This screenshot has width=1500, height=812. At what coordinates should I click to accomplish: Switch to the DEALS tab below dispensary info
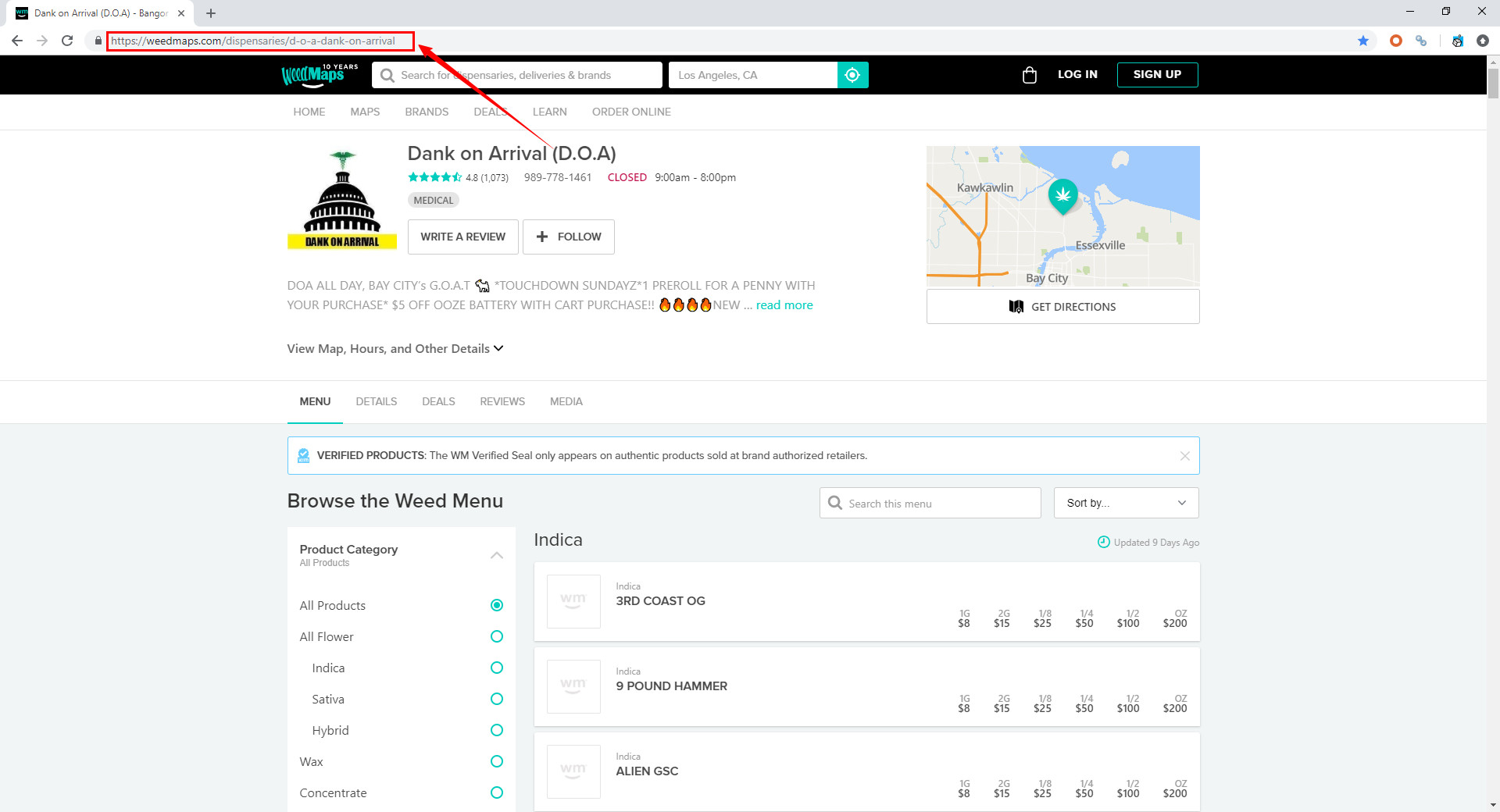pyautogui.click(x=438, y=401)
